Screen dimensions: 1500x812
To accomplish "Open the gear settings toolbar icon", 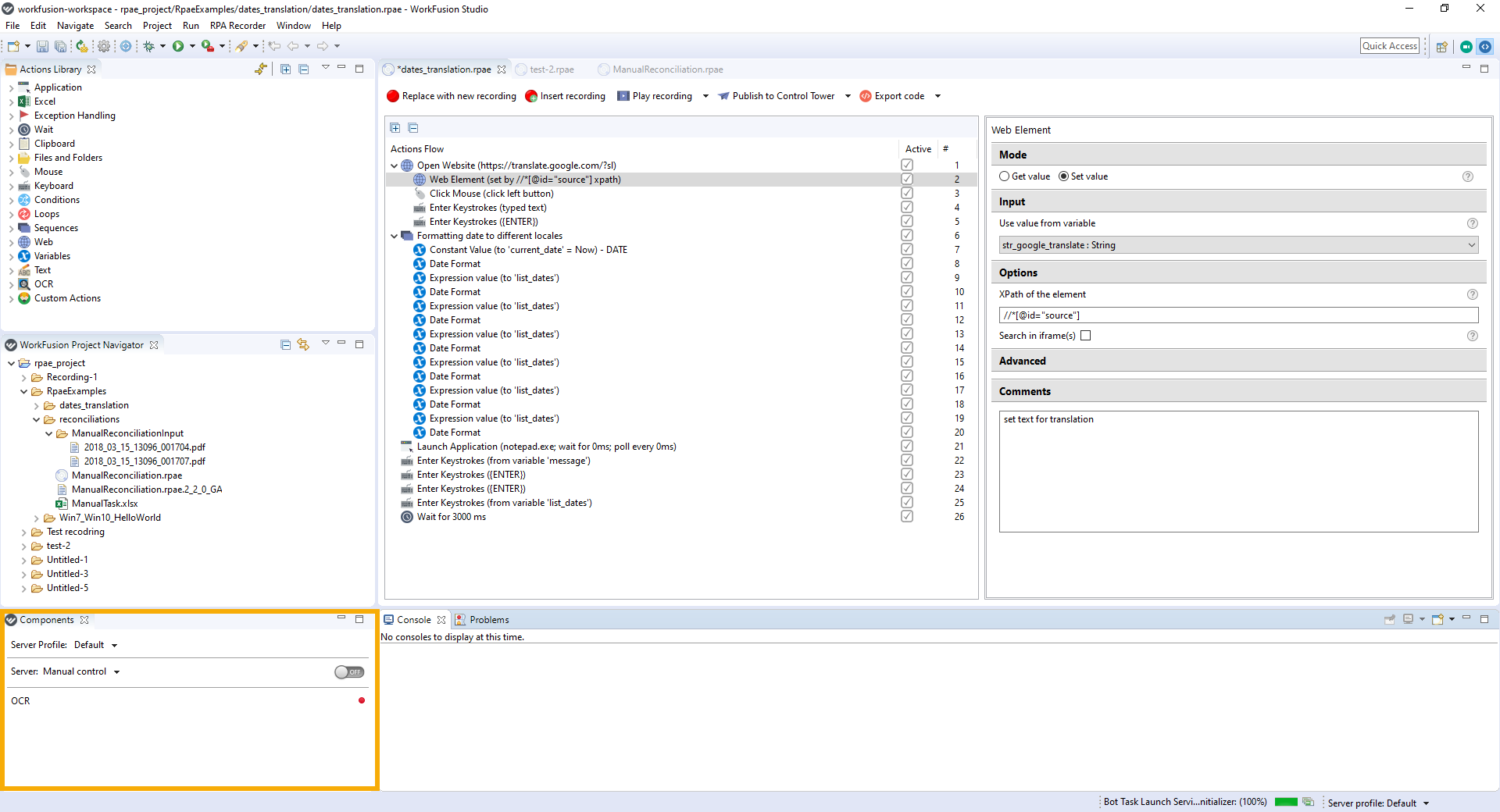I will click(104, 47).
